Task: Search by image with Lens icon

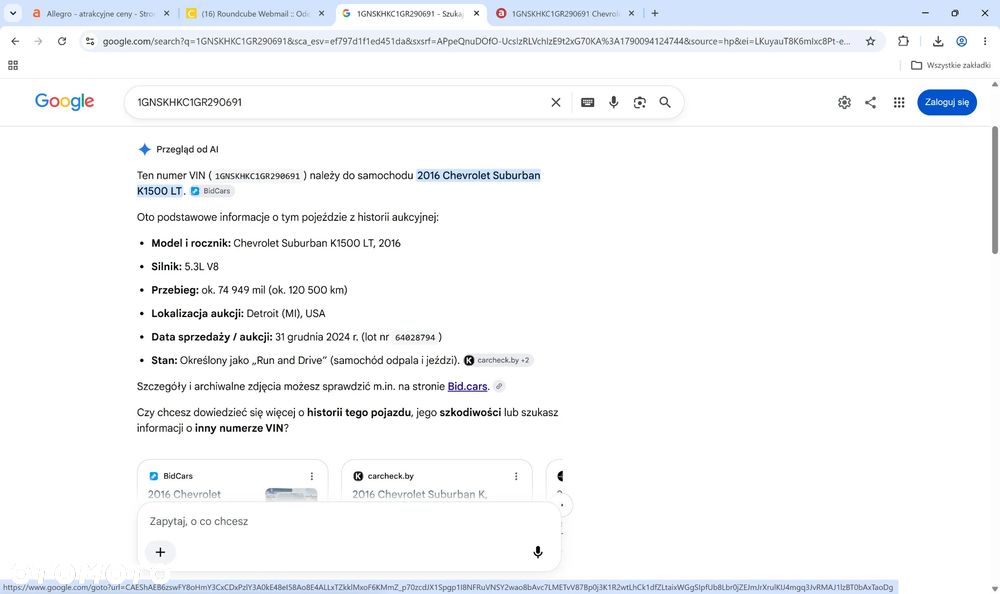Action: pos(639,102)
